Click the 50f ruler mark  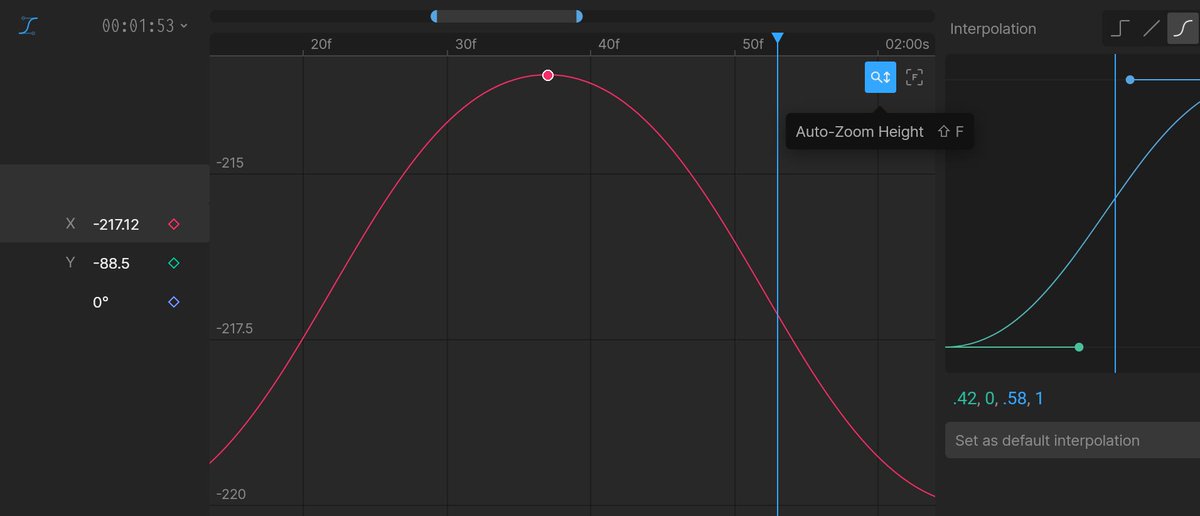753,44
